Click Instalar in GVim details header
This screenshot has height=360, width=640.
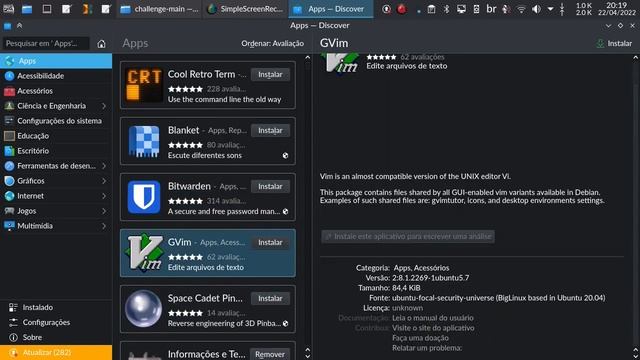614,44
